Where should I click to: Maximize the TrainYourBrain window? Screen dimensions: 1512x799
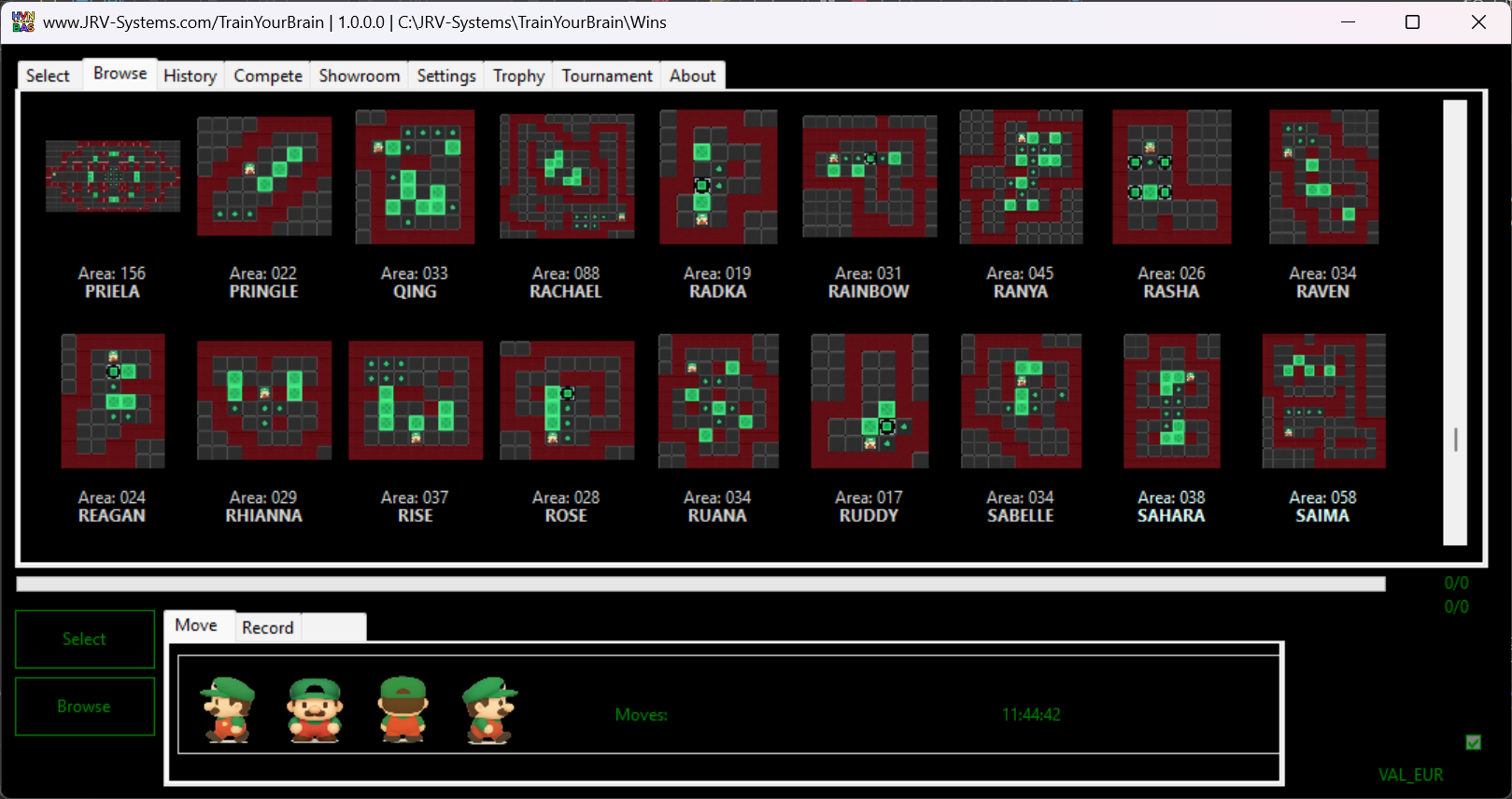tap(1412, 21)
